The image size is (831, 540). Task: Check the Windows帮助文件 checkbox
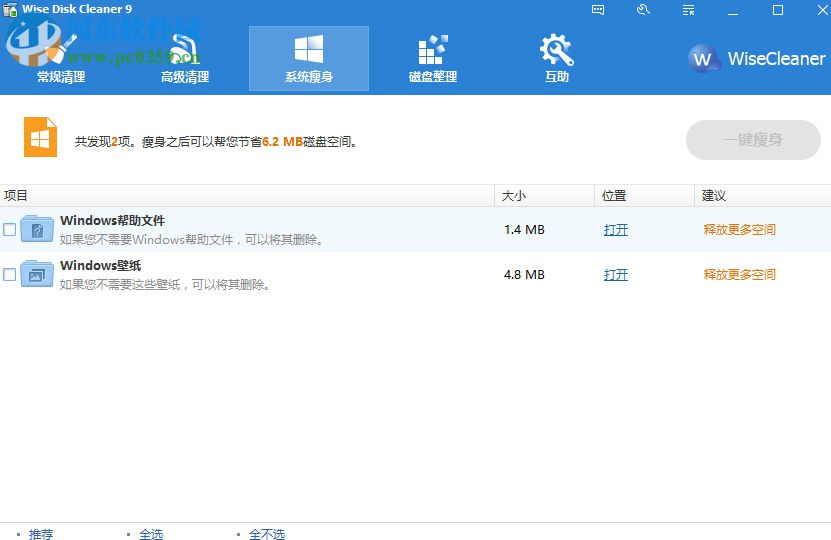(x=10, y=229)
